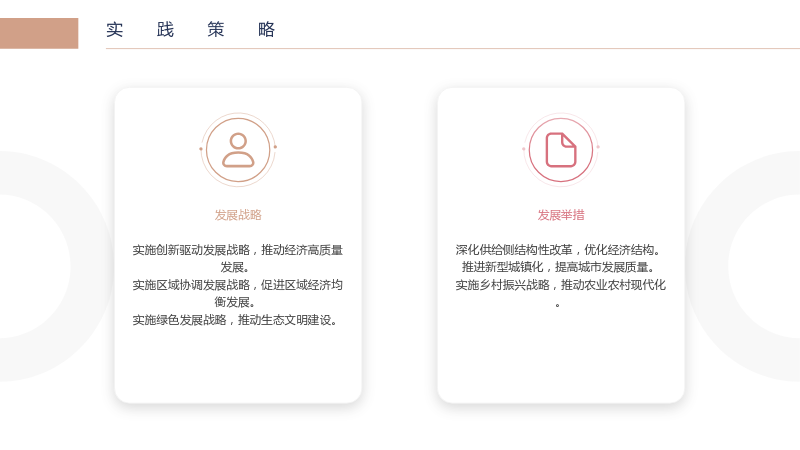This screenshot has height=450, width=800.
Task: Click the tan rectangle beside the title
Action: 39,33
